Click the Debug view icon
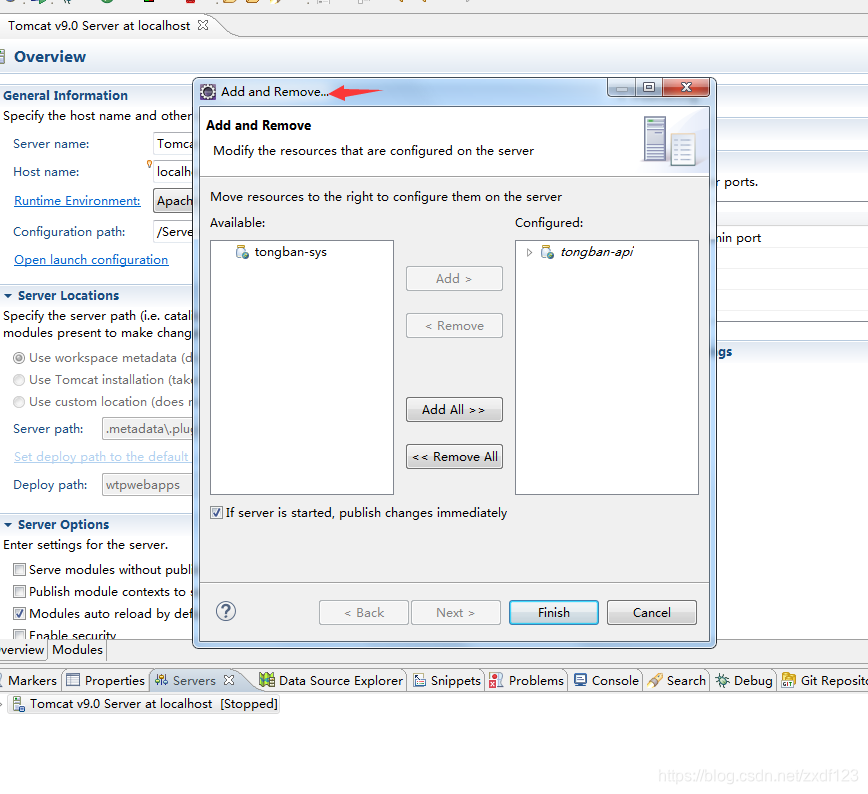Viewport: 868px width, 794px height. pyautogui.click(x=723, y=680)
